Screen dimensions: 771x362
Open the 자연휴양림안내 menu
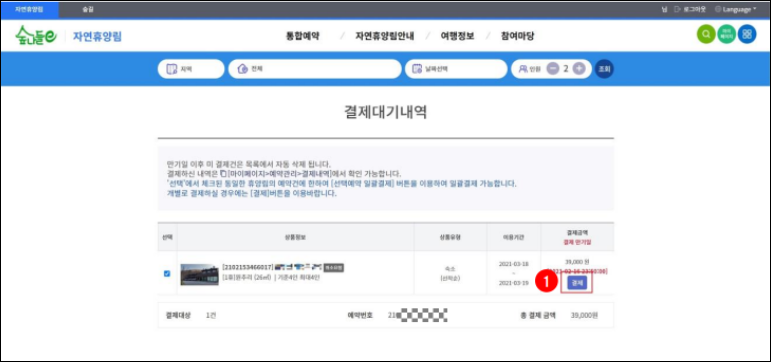click(385, 36)
